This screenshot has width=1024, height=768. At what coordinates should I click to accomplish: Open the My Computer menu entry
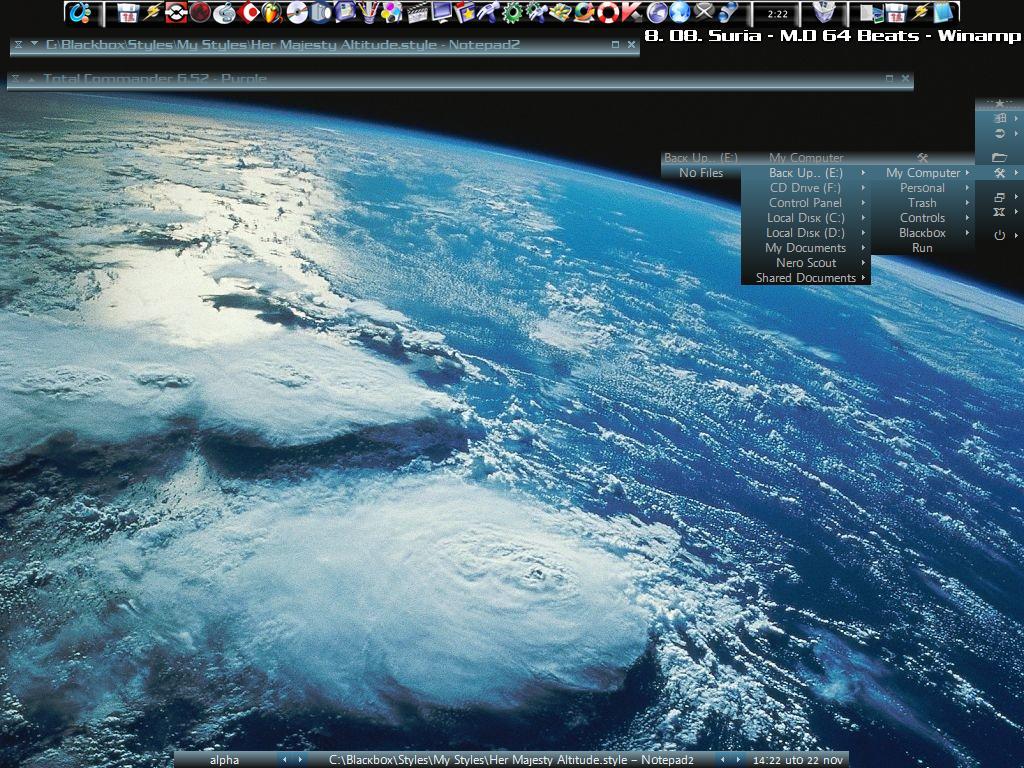[x=923, y=173]
